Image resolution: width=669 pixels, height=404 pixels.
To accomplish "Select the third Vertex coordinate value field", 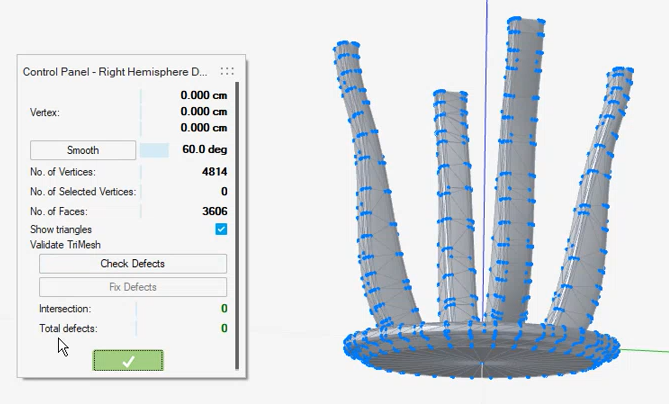I will (x=203, y=127).
